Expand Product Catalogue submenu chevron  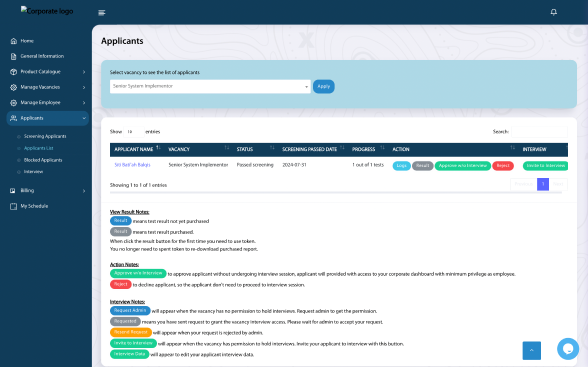[x=84, y=72]
